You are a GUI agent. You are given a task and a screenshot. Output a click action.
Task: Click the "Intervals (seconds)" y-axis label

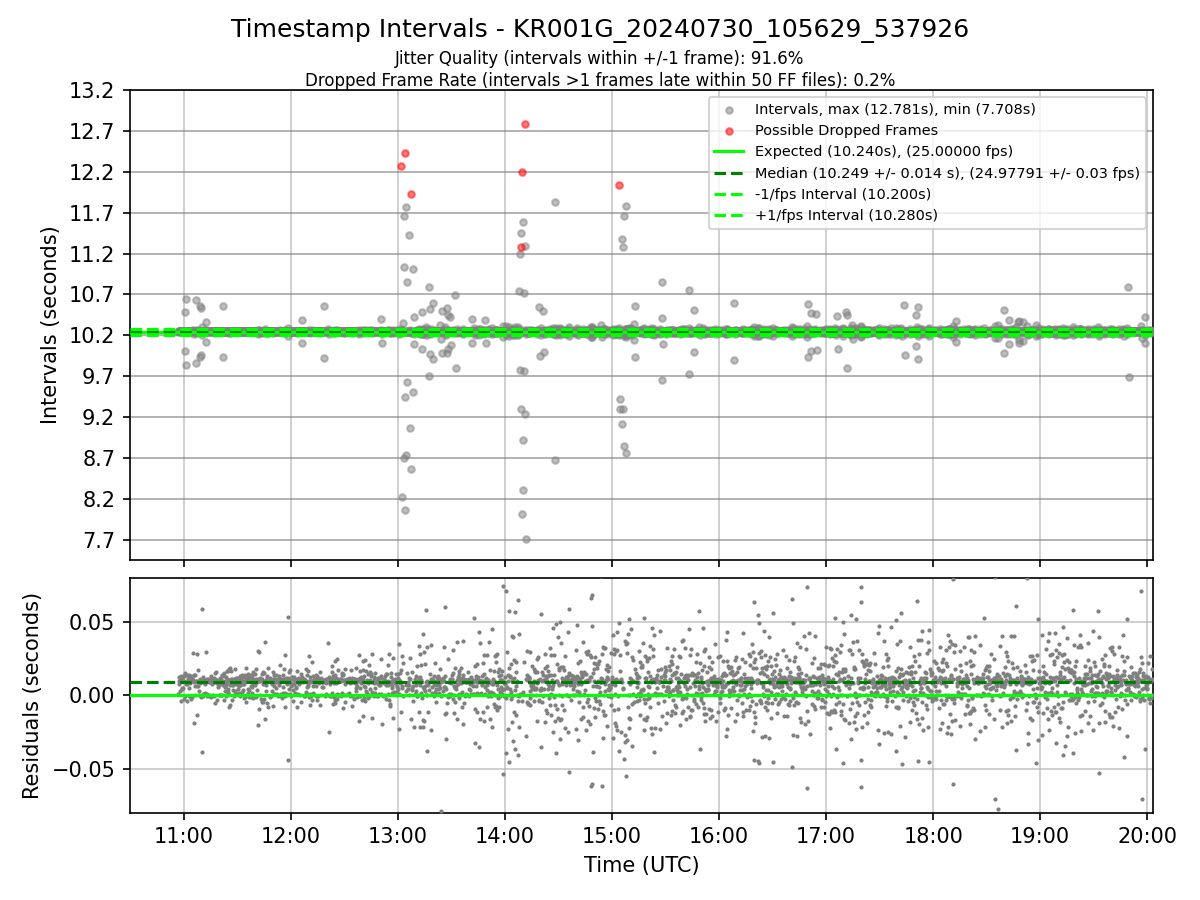tap(49, 324)
